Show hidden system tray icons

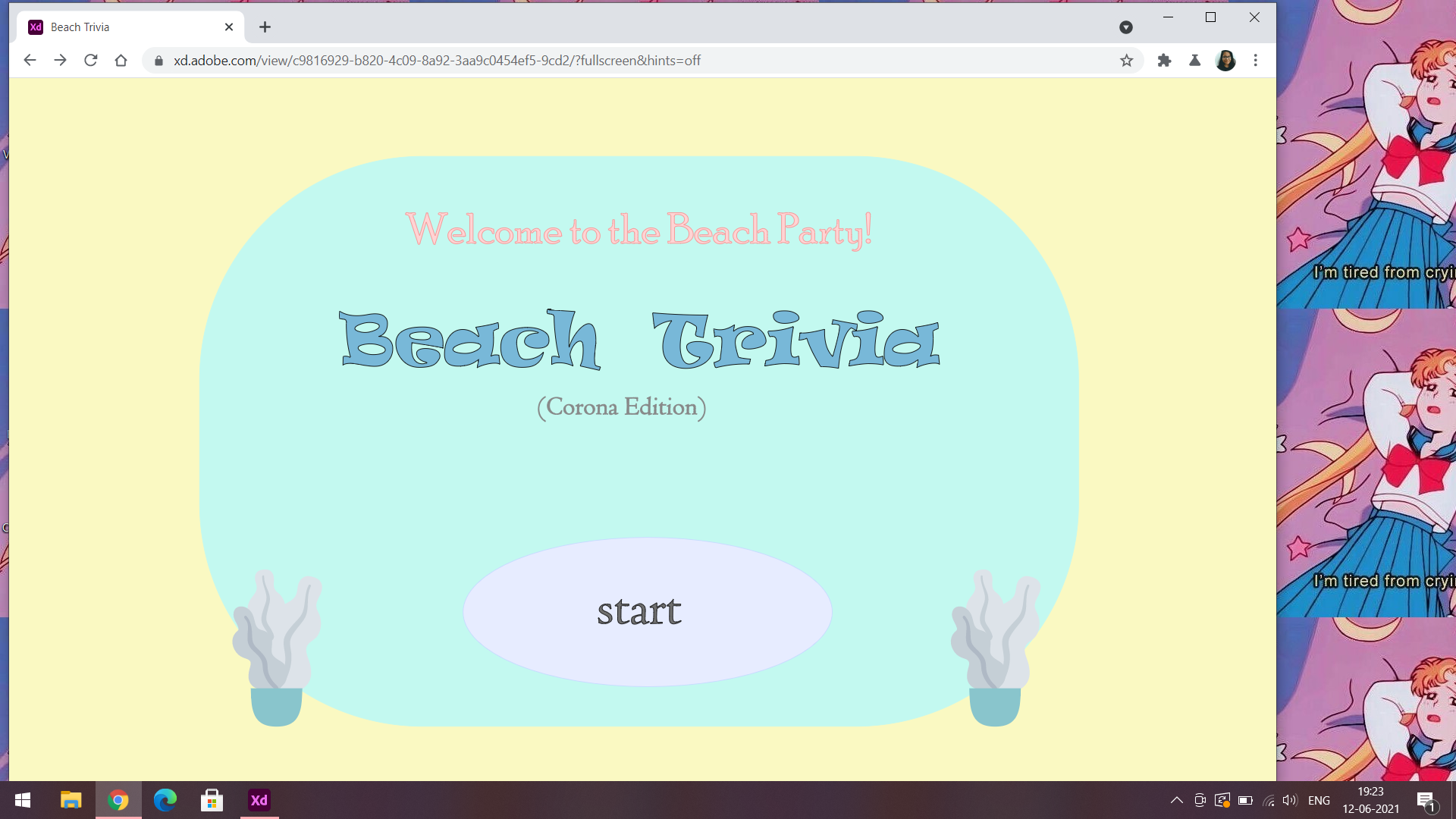[1176, 800]
